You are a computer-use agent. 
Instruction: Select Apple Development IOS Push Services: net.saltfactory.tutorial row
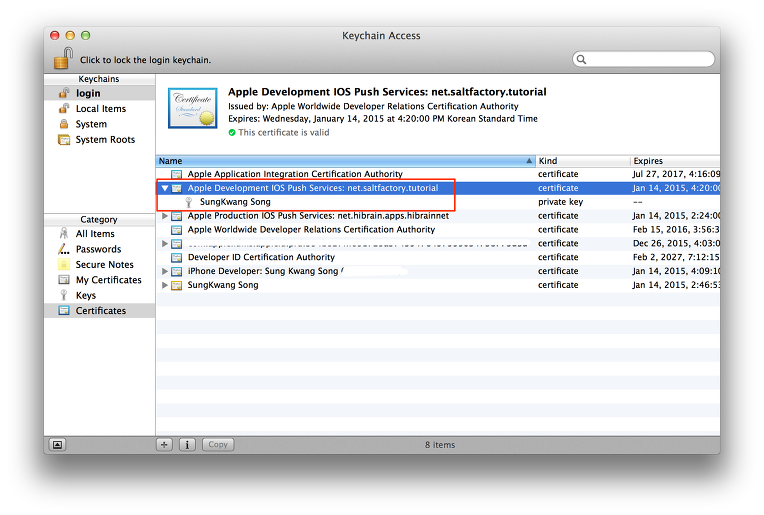pos(438,188)
